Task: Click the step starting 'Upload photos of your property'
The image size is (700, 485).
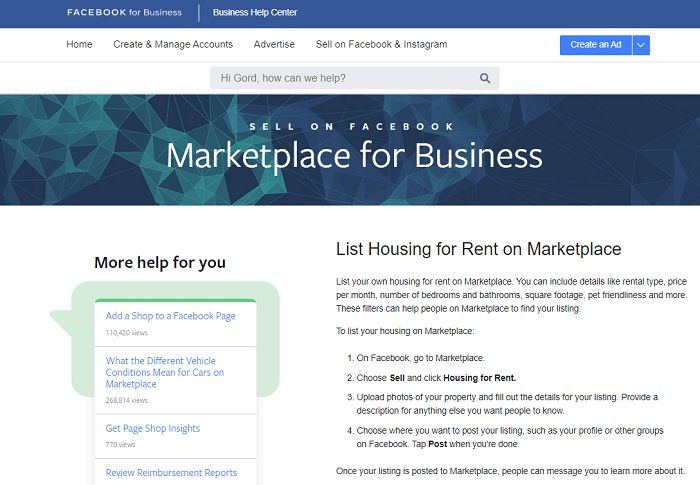Action: [507, 404]
